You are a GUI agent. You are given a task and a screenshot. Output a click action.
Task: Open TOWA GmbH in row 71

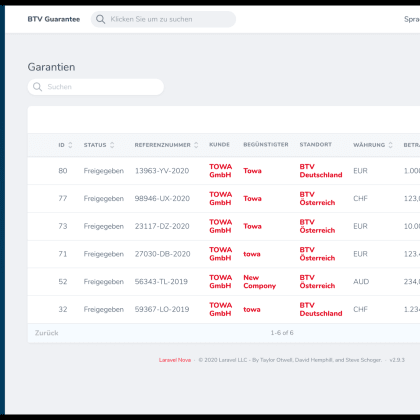pos(220,254)
